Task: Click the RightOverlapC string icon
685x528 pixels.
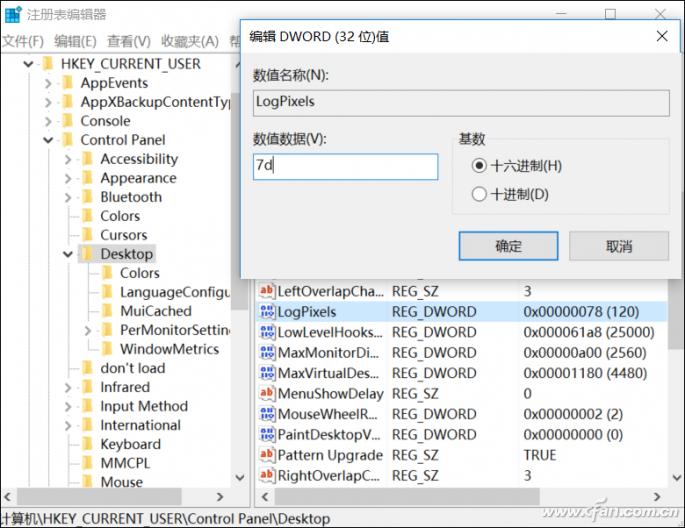Action: [267, 475]
